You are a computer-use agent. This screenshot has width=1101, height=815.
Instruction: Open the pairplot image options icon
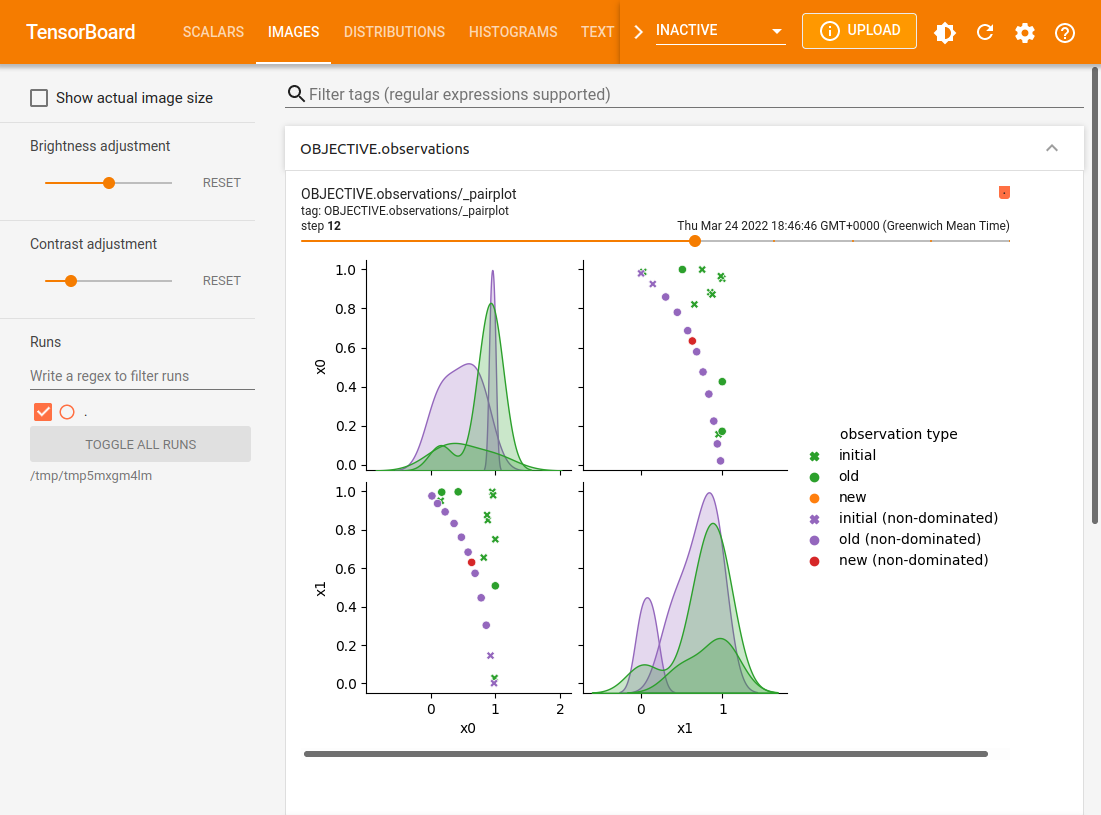coord(1004,192)
